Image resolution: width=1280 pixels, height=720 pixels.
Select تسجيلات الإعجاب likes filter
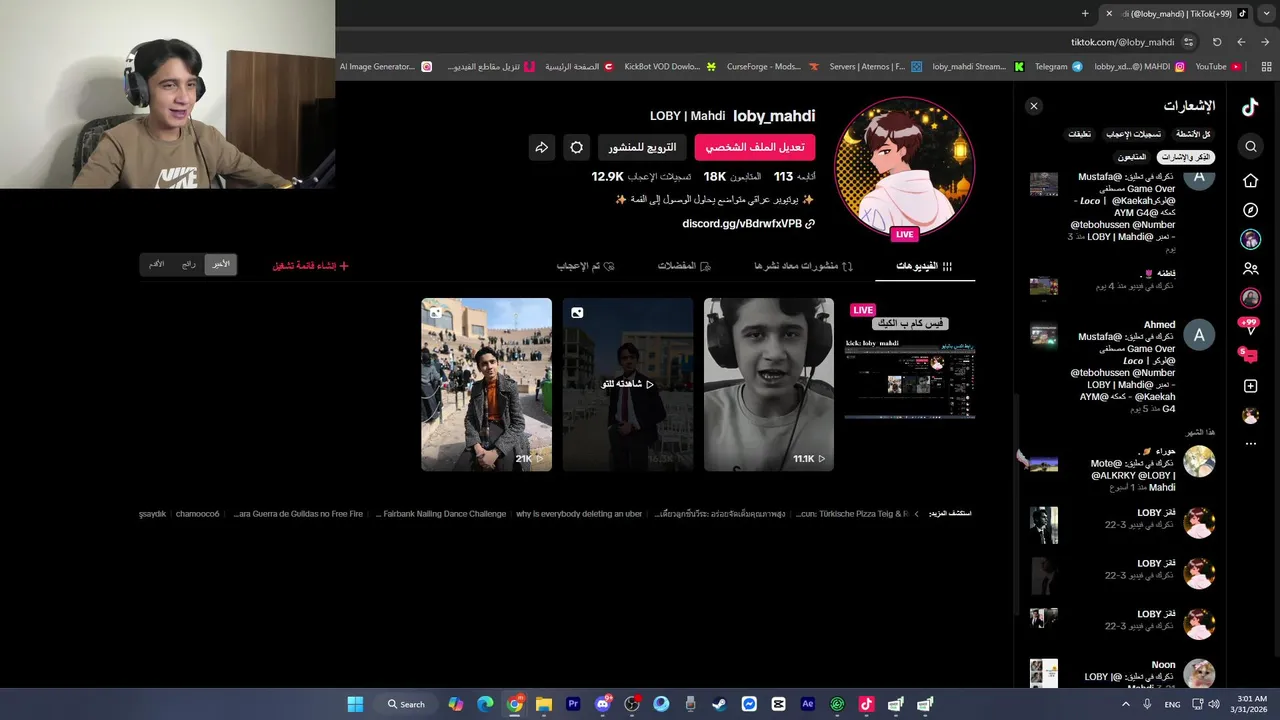1133,134
